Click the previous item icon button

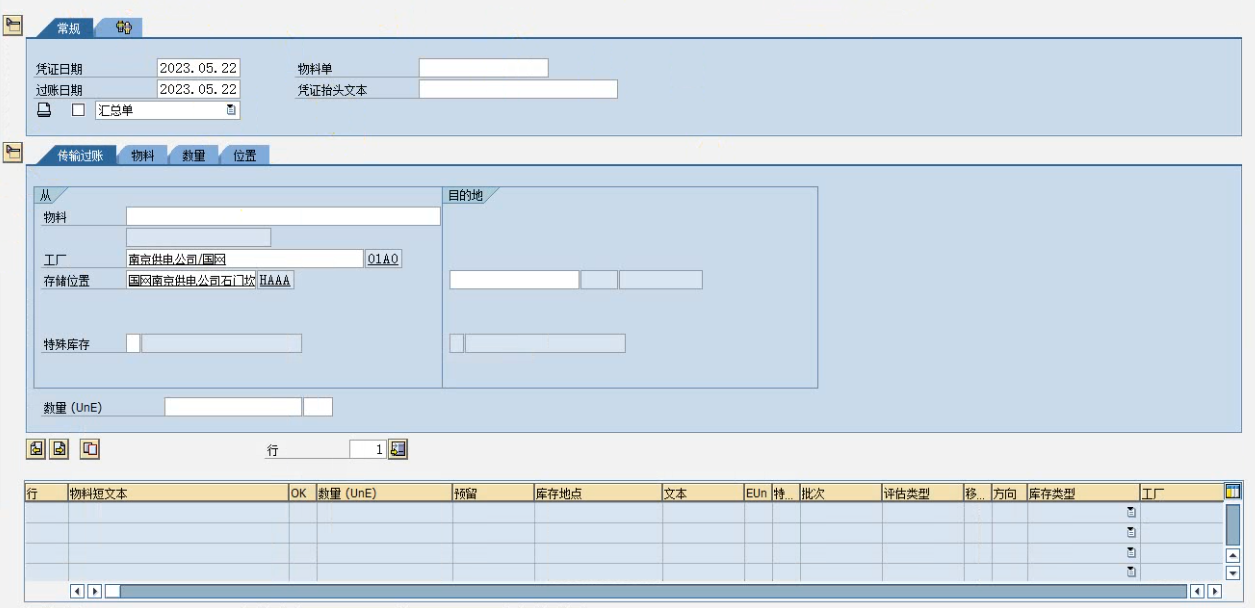coord(36,449)
